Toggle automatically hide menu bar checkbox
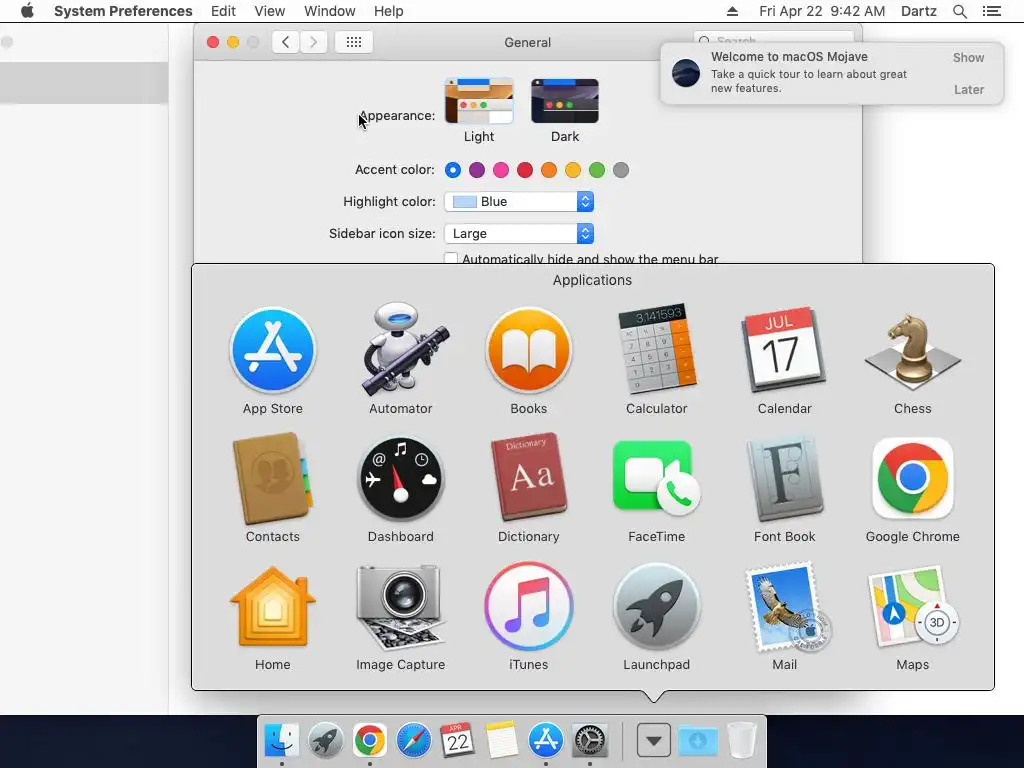This screenshot has width=1024, height=768. (x=451, y=258)
